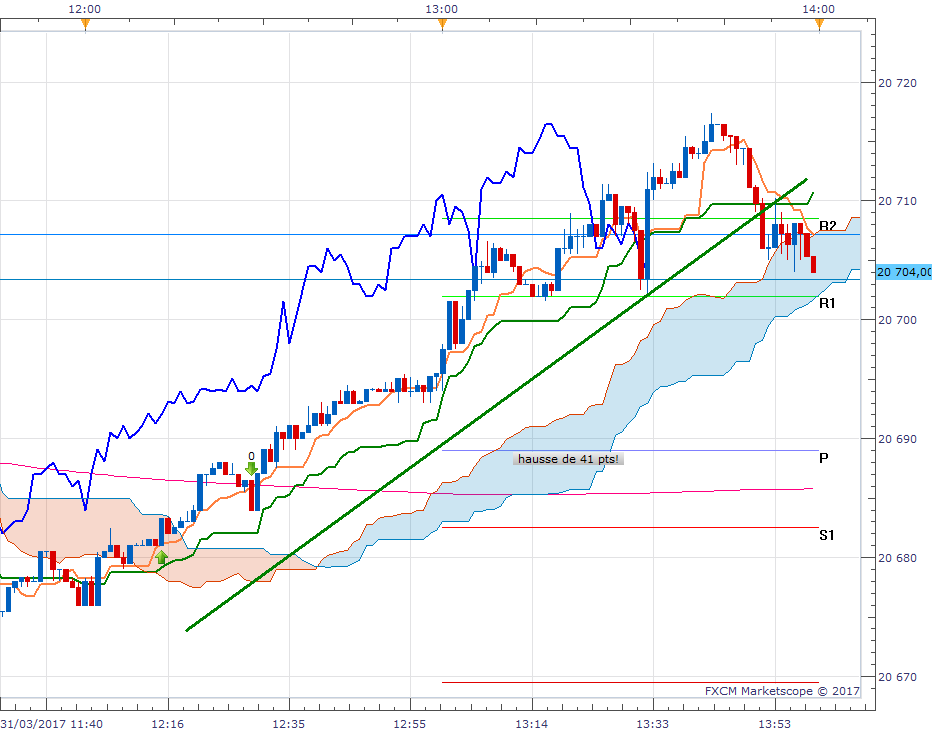Image resolution: width=933 pixels, height=736 pixels.
Task: Click the orange 14:00 time marker
Action: pos(819,24)
